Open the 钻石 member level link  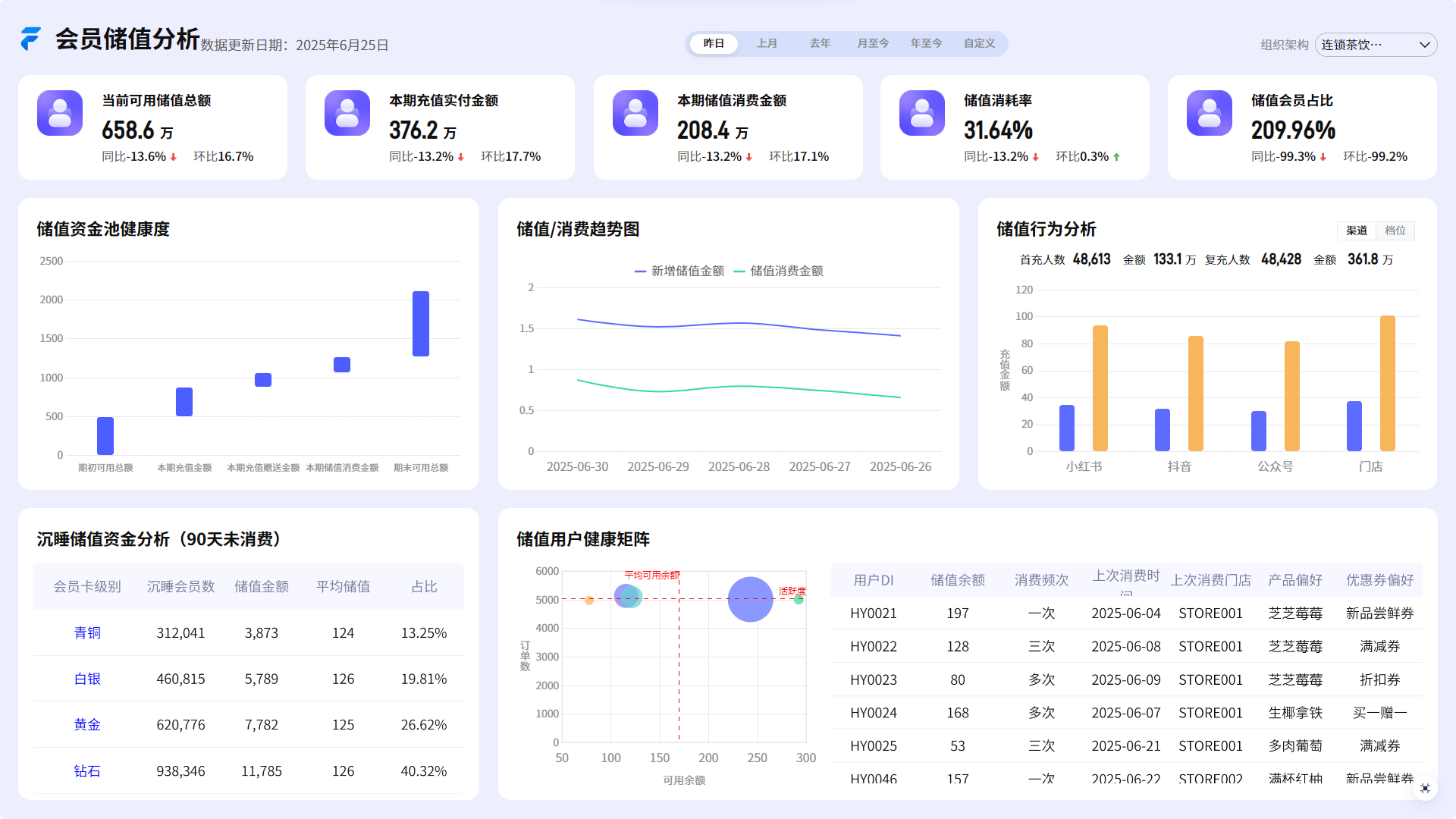coord(87,770)
